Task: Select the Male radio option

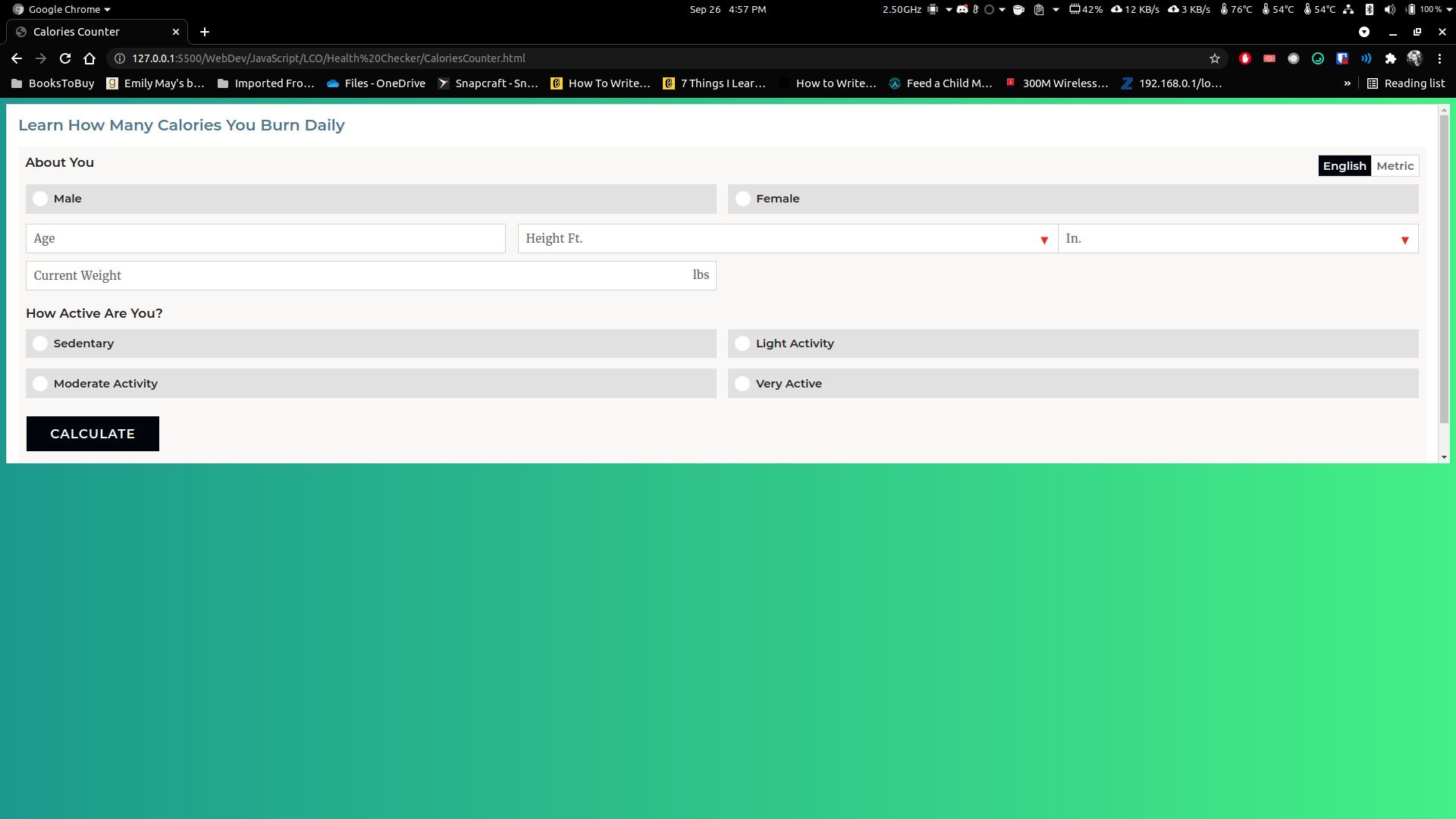Action: click(x=40, y=199)
